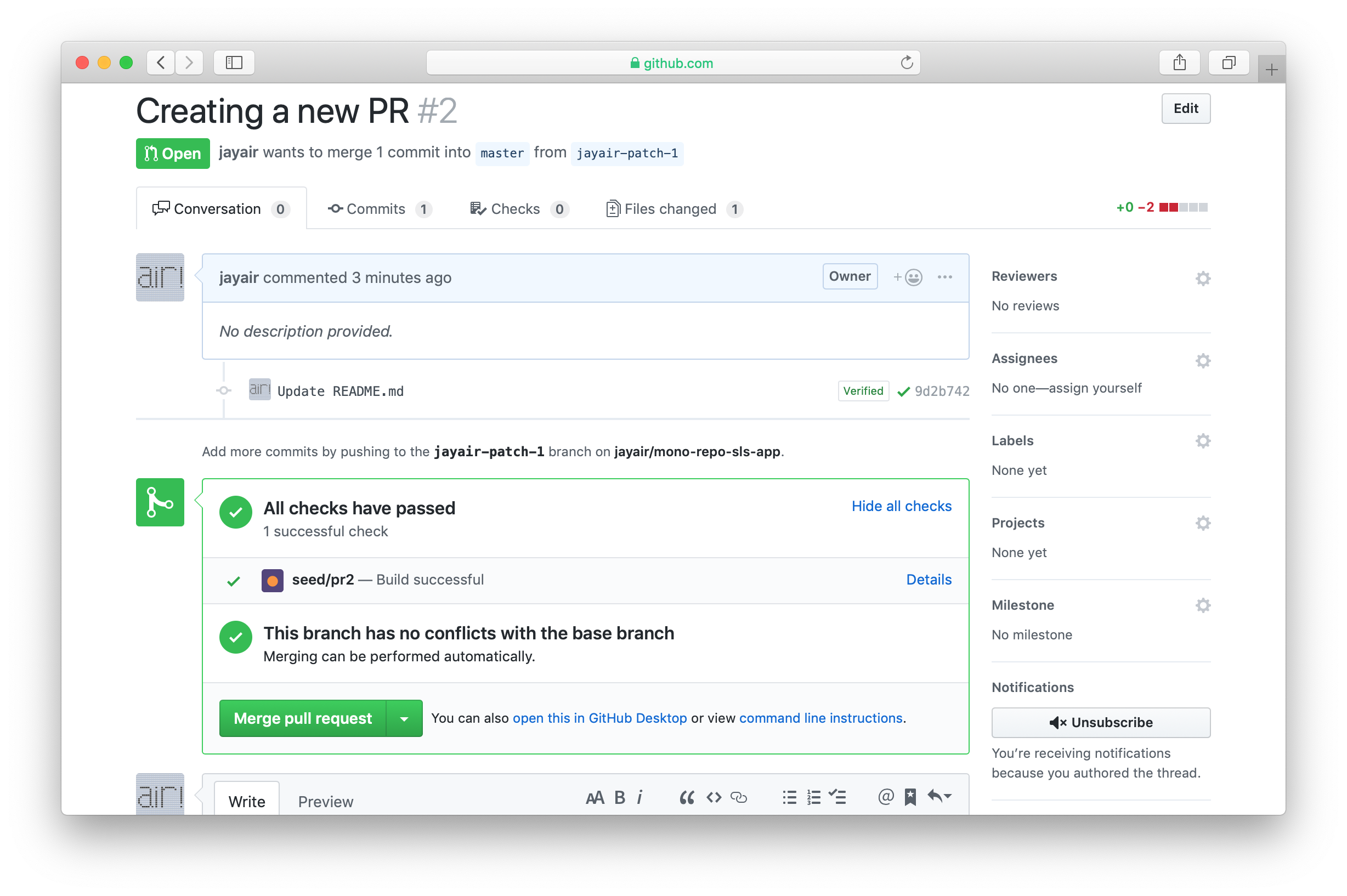The image size is (1347, 896).
Task: Open the Labels settings gear
Action: pos(1202,440)
